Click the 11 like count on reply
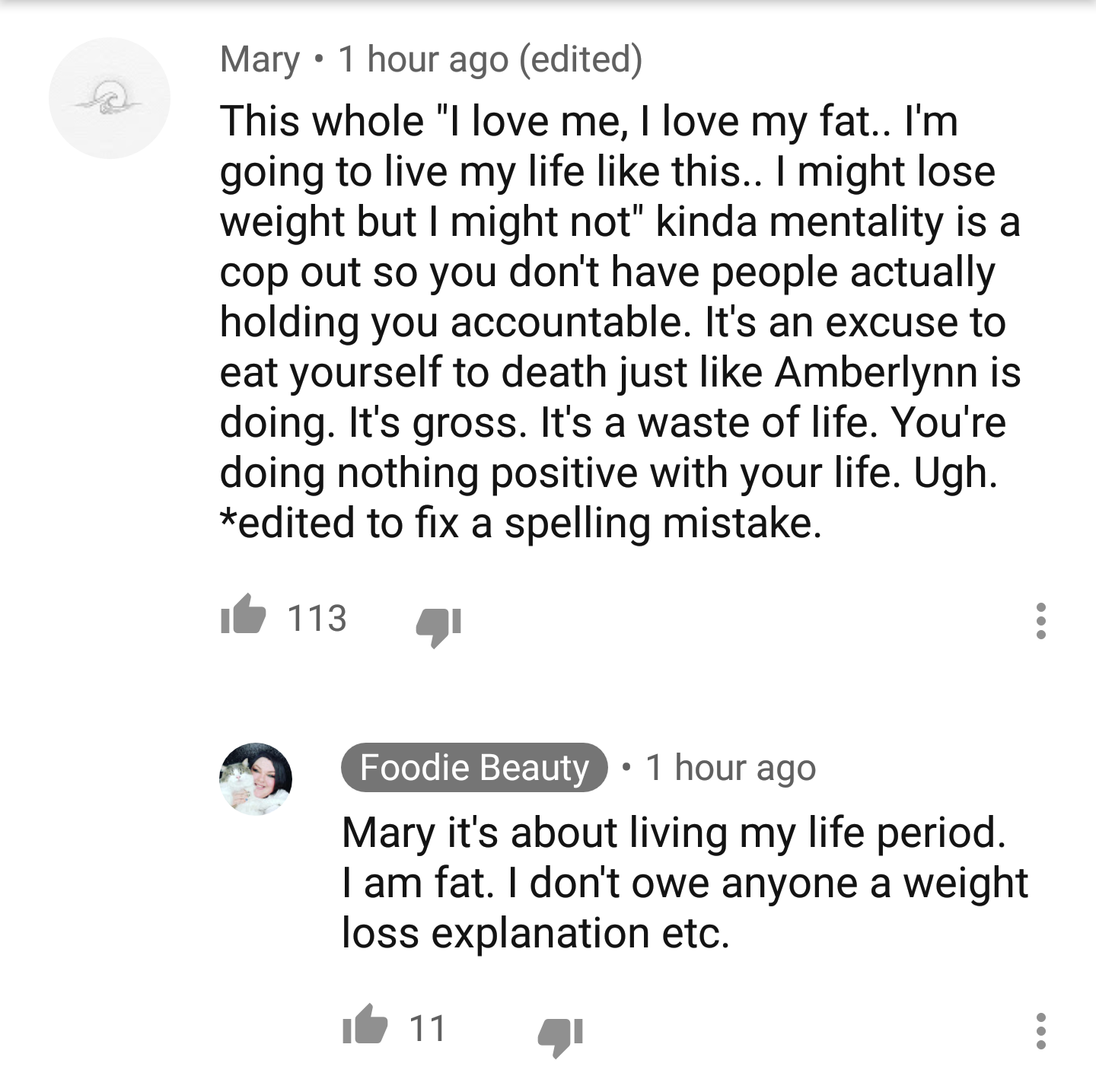Viewport: 1096px width, 1092px height. 428,1028
